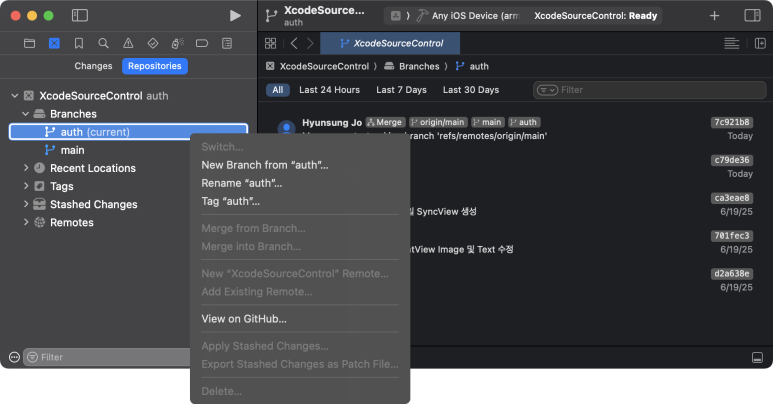Select the commit with hash d2a638e

[x=732, y=274]
